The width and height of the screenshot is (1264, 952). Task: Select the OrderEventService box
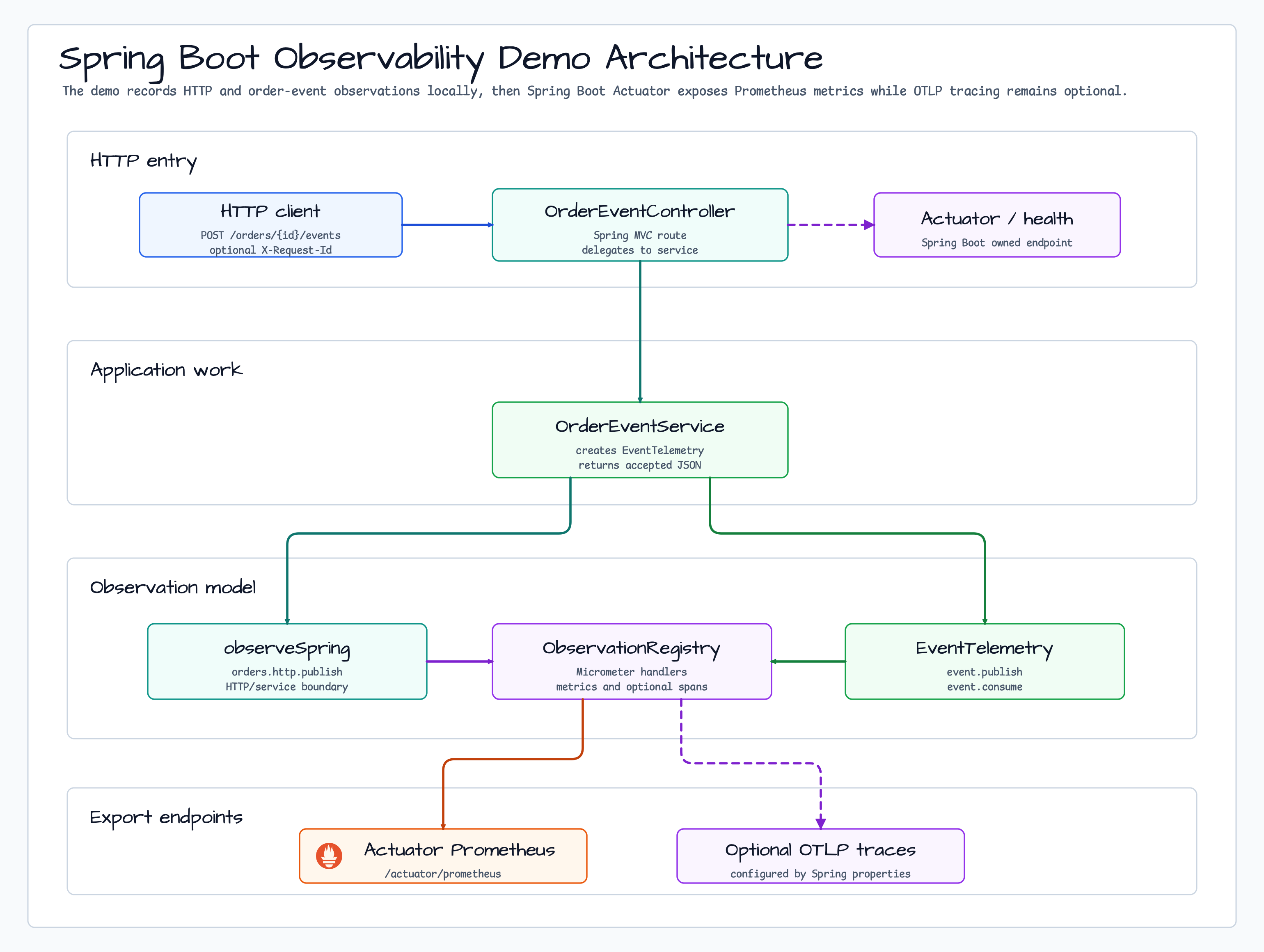tap(640, 439)
